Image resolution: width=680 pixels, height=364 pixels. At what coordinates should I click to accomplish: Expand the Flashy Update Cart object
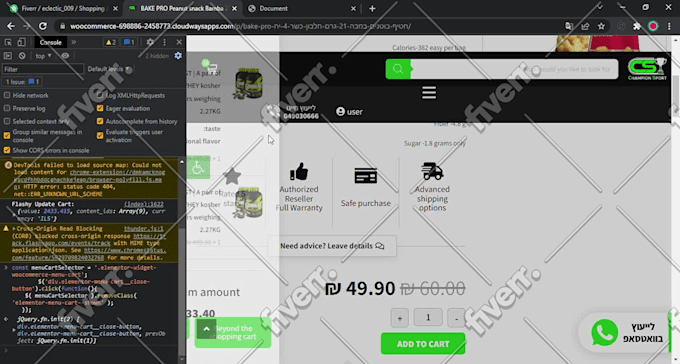(x=15, y=215)
